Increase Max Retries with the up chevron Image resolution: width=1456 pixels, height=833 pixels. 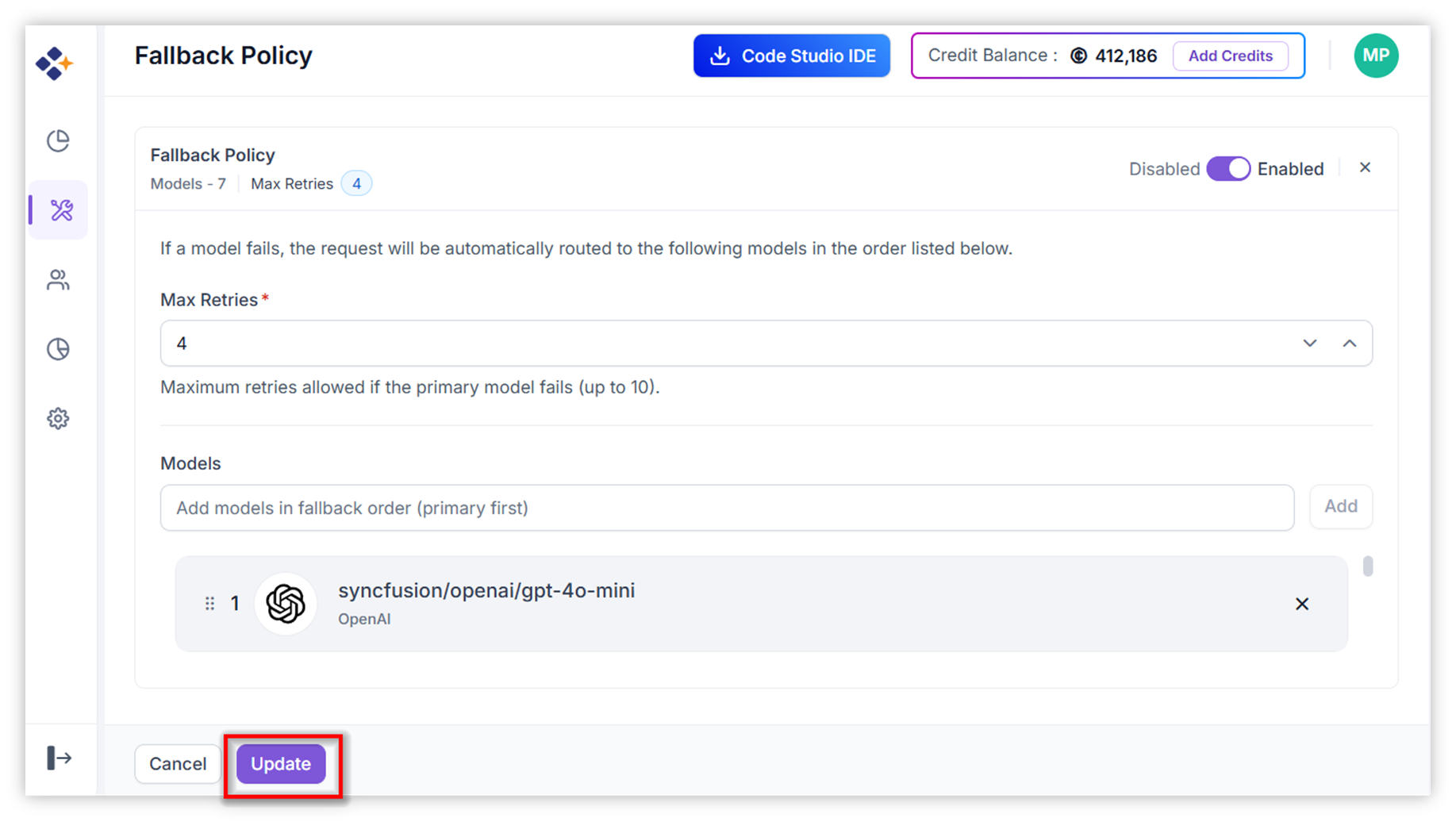[1350, 344]
